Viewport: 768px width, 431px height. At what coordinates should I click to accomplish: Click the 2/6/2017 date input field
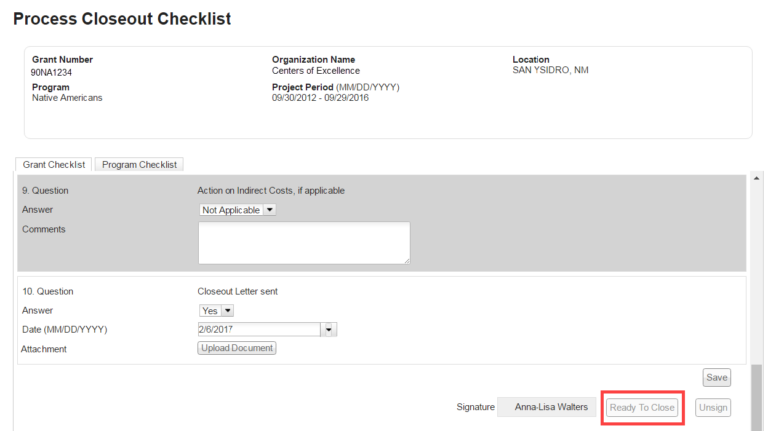click(259, 329)
